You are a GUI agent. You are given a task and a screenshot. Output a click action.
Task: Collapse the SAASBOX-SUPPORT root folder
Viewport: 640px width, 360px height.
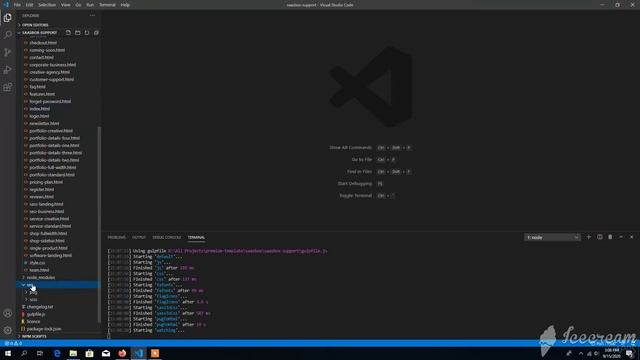[39, 33]
